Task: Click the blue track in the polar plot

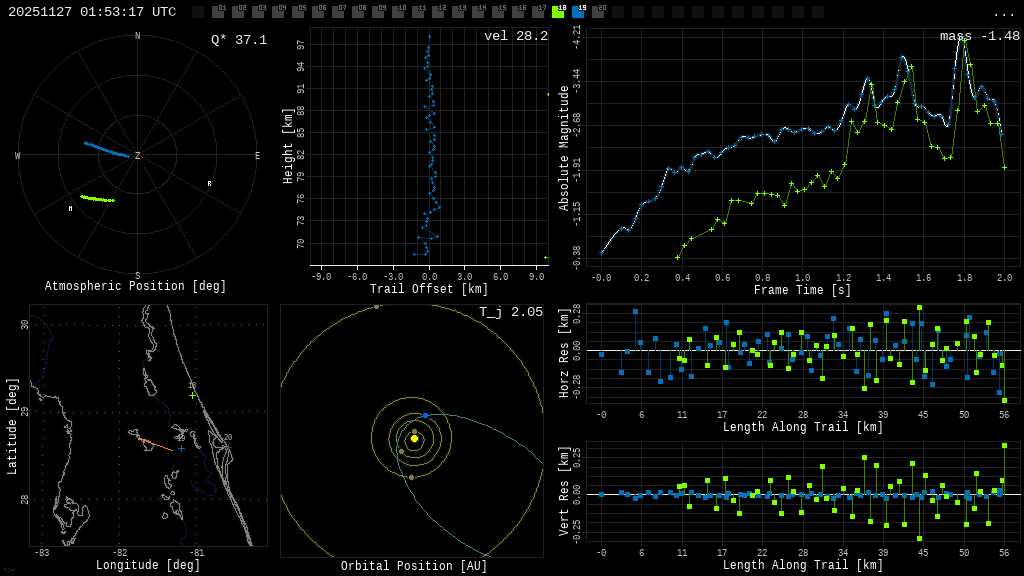Action: click(106, 150)
